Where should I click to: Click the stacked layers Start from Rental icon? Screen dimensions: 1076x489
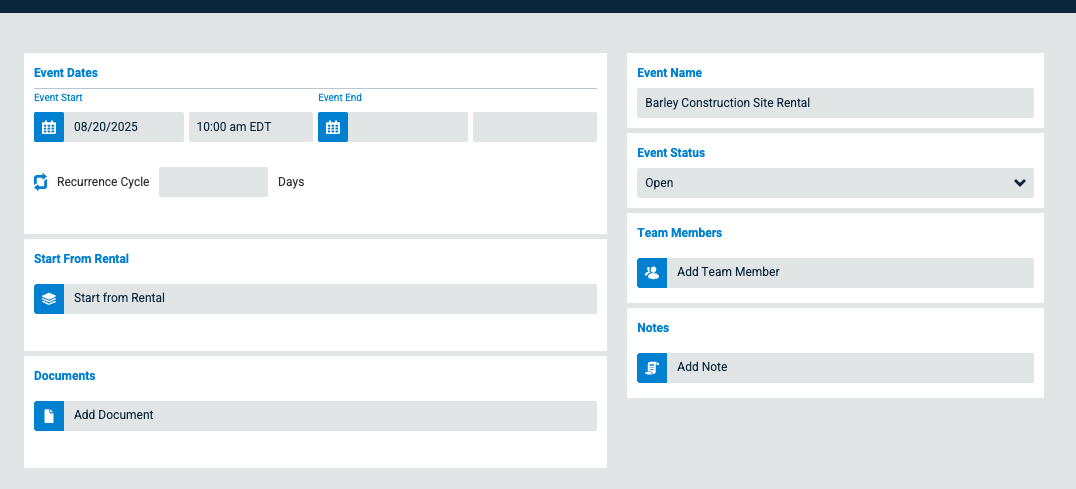coord(49,299)
